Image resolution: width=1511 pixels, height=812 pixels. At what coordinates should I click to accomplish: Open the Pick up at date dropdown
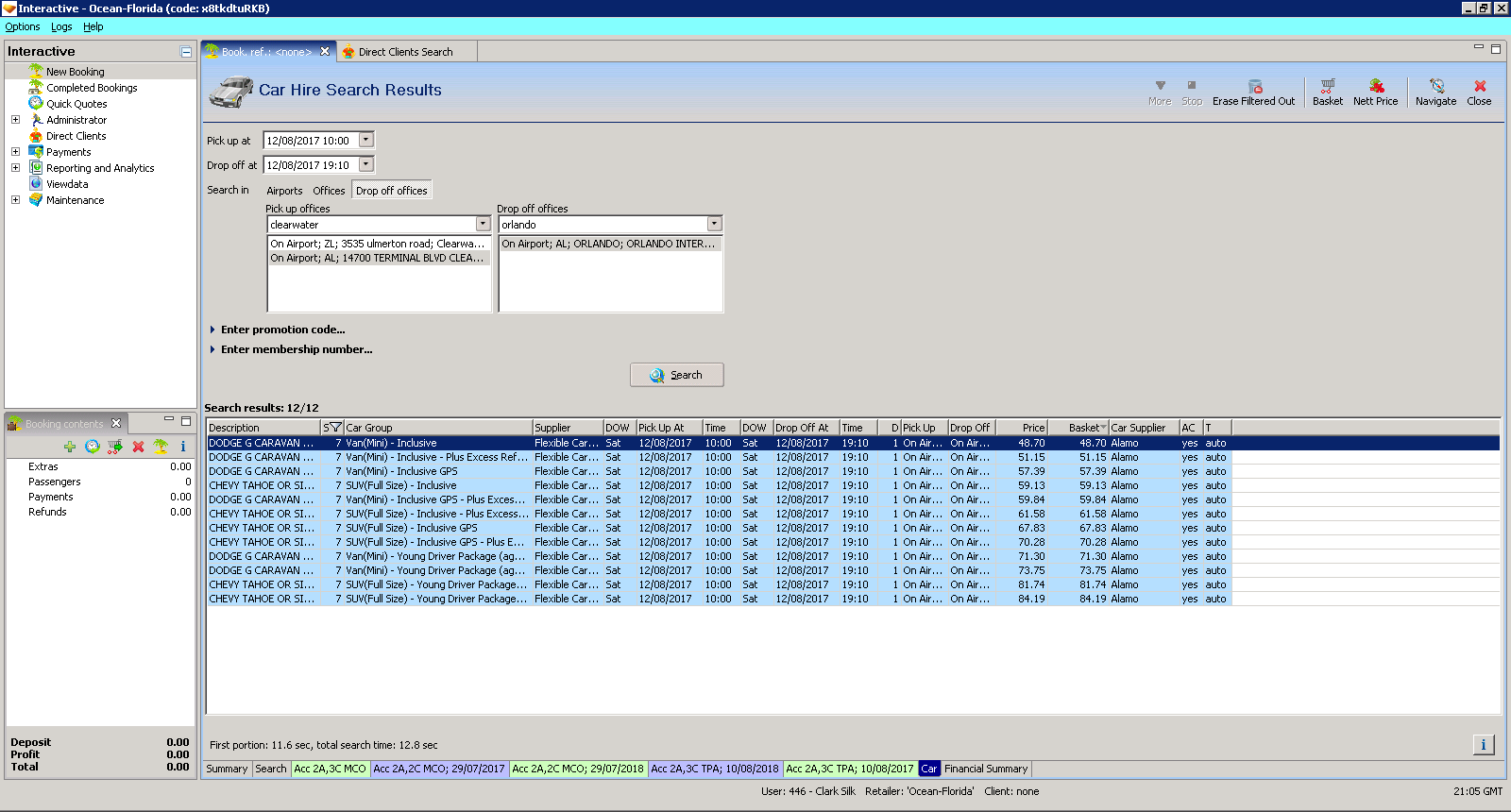pos(366,140)
